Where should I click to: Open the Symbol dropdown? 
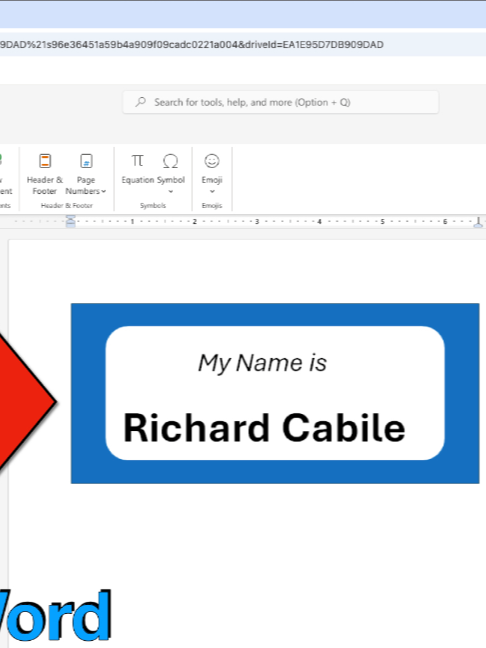click(x=170, y=174)
